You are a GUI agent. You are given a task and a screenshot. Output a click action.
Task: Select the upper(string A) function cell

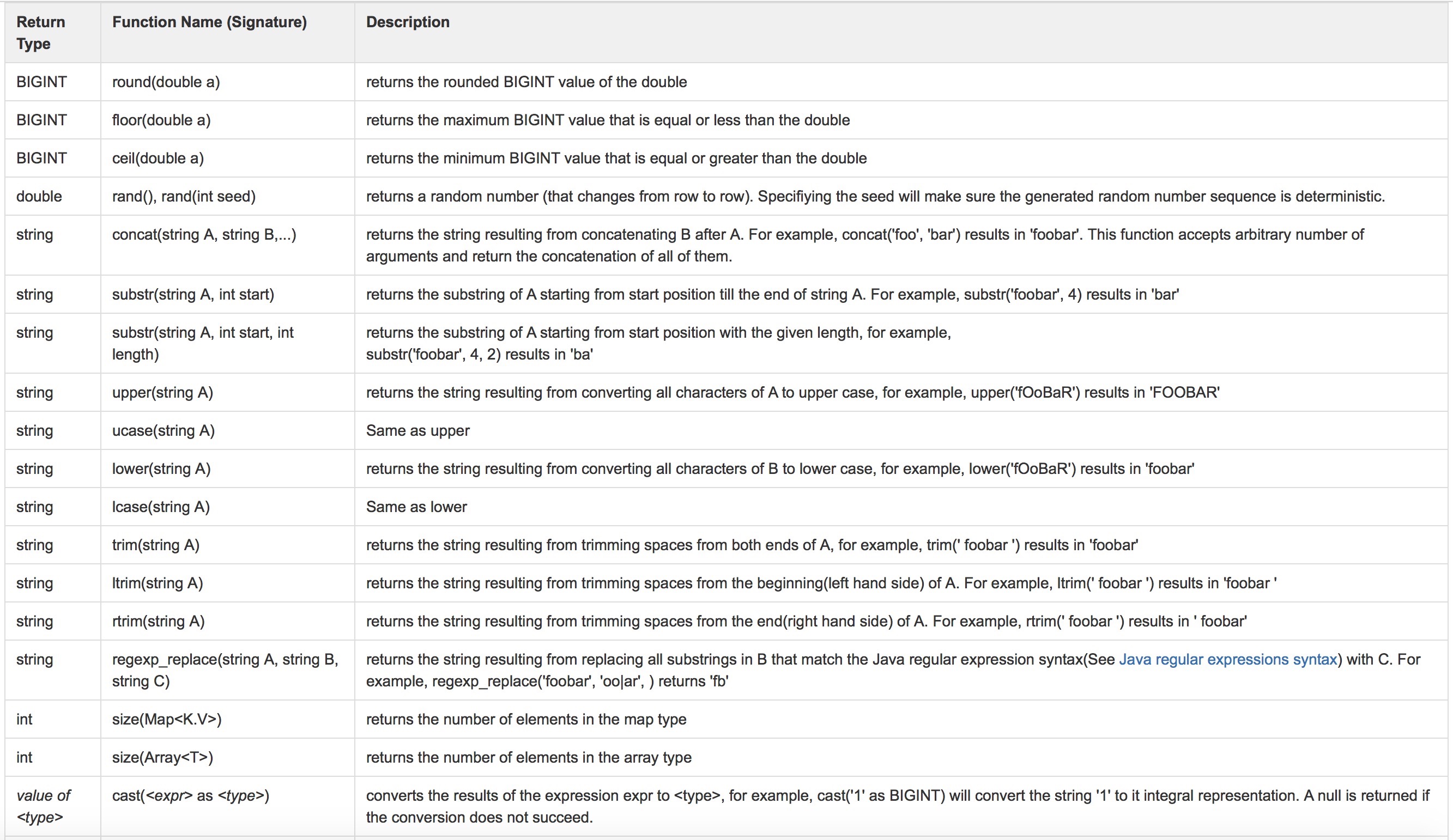162,392
